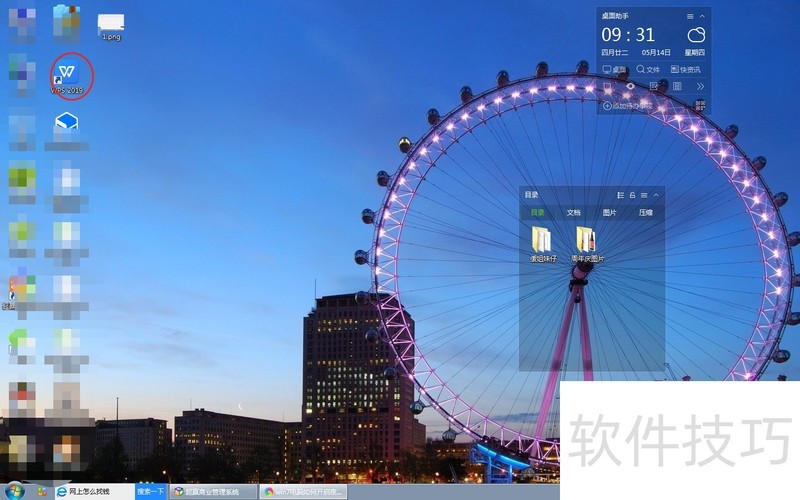The width and height of the screenshot is (800, 500).
Task: Open the 周年庆图片 folder
Action: point(587,244)
